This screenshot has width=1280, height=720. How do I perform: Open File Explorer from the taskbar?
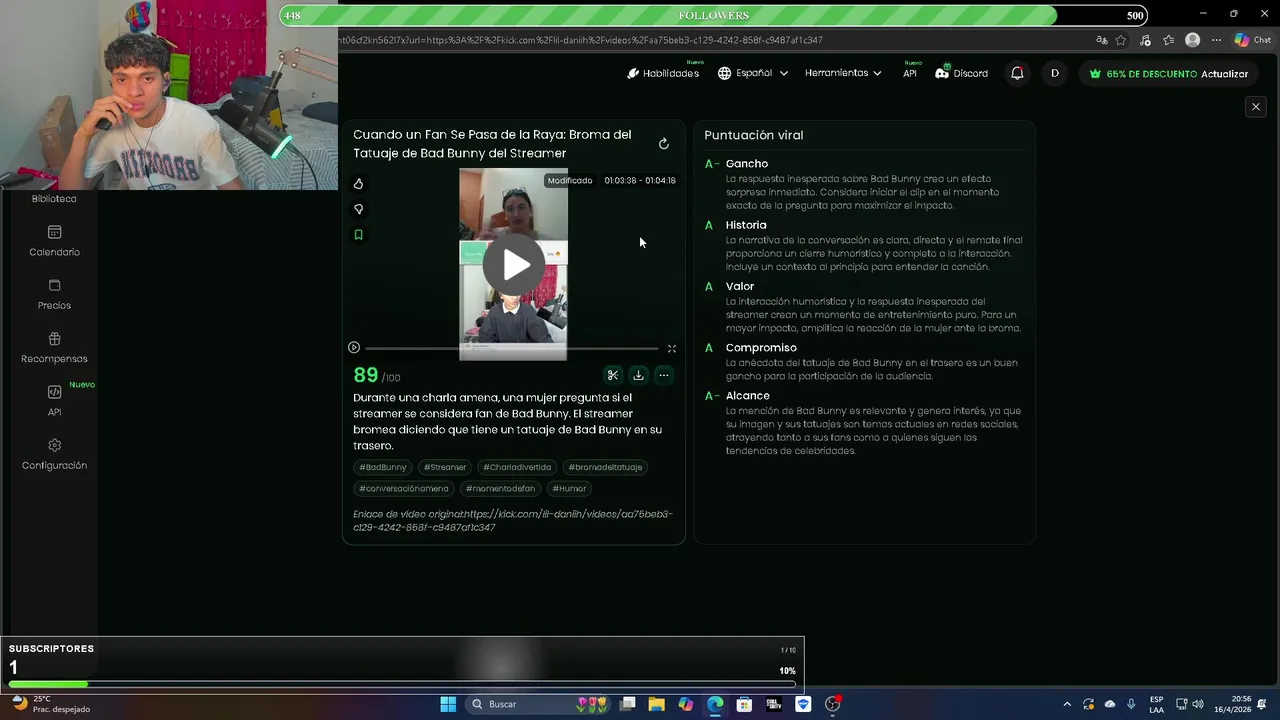[656, 704]
